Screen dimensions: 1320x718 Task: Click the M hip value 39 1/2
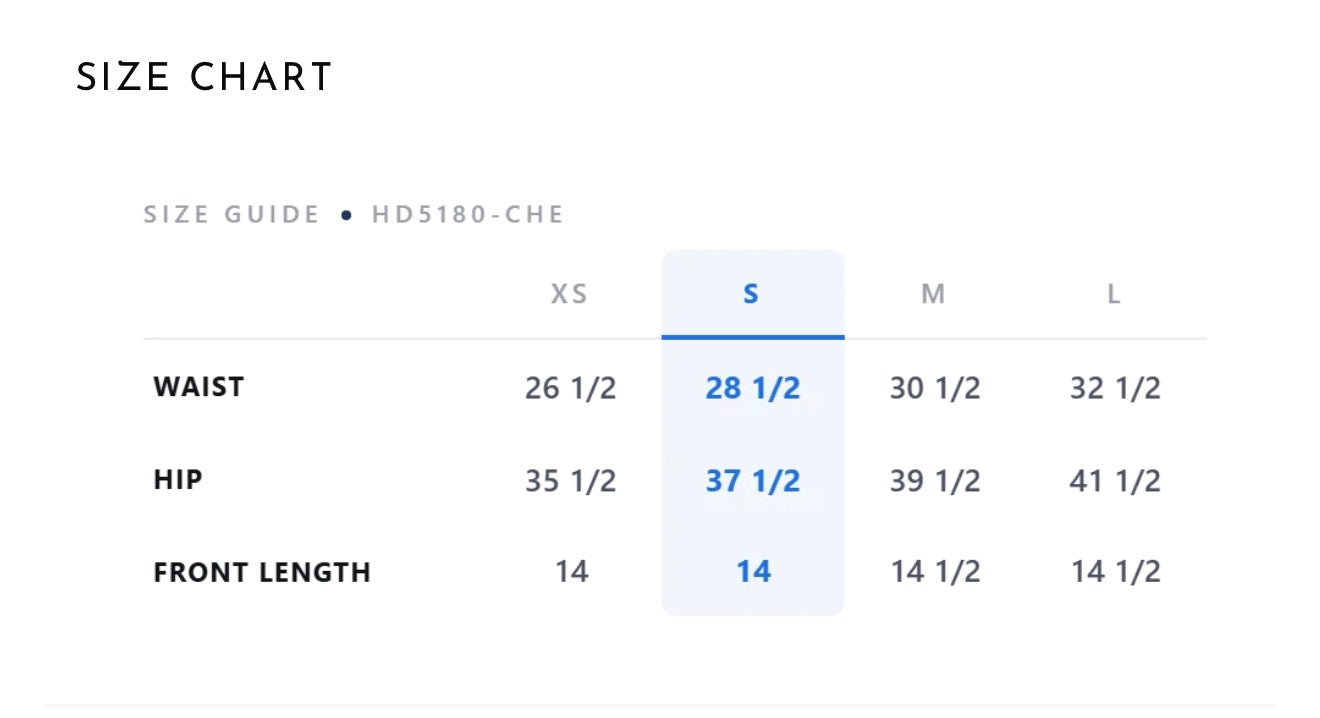point(935,481)
